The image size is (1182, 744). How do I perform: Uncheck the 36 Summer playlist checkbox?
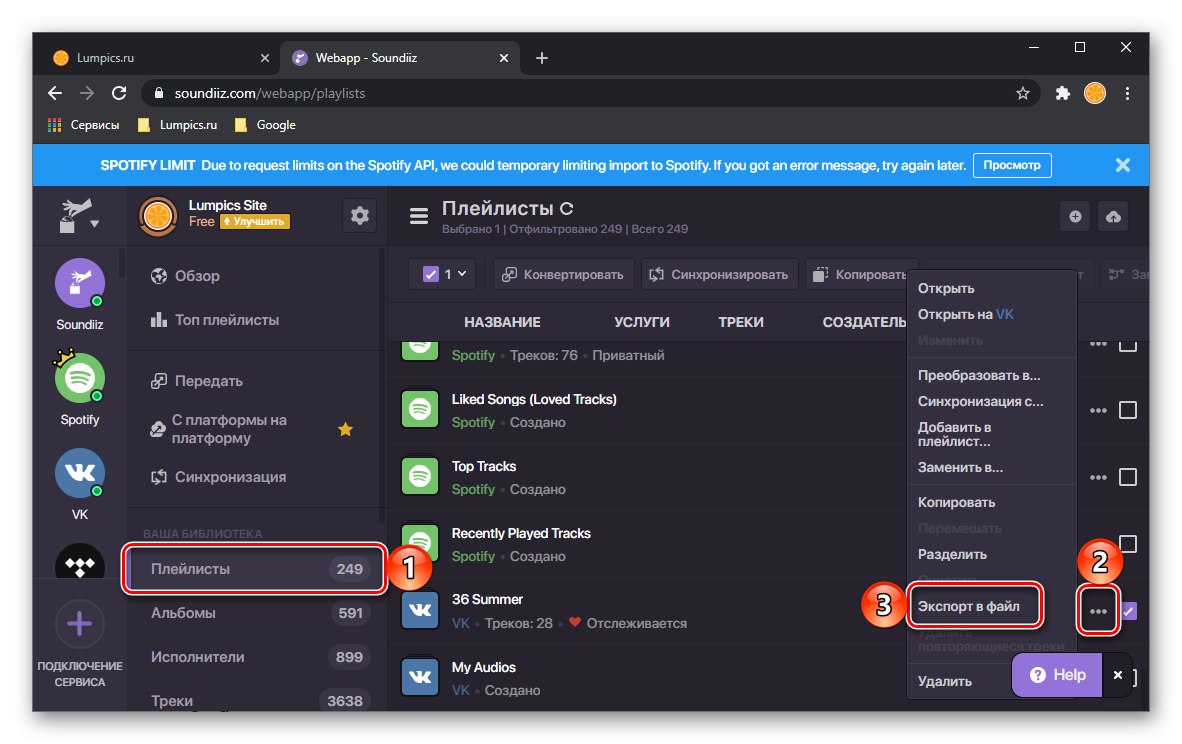tap(1128, 611)
